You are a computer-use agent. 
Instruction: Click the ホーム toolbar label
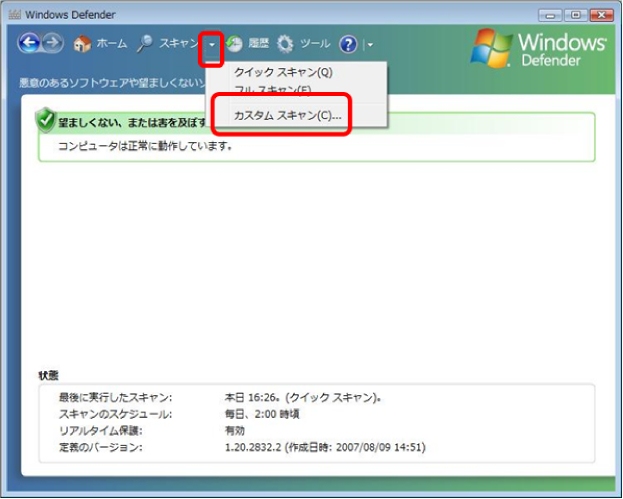tap(111, 45)
